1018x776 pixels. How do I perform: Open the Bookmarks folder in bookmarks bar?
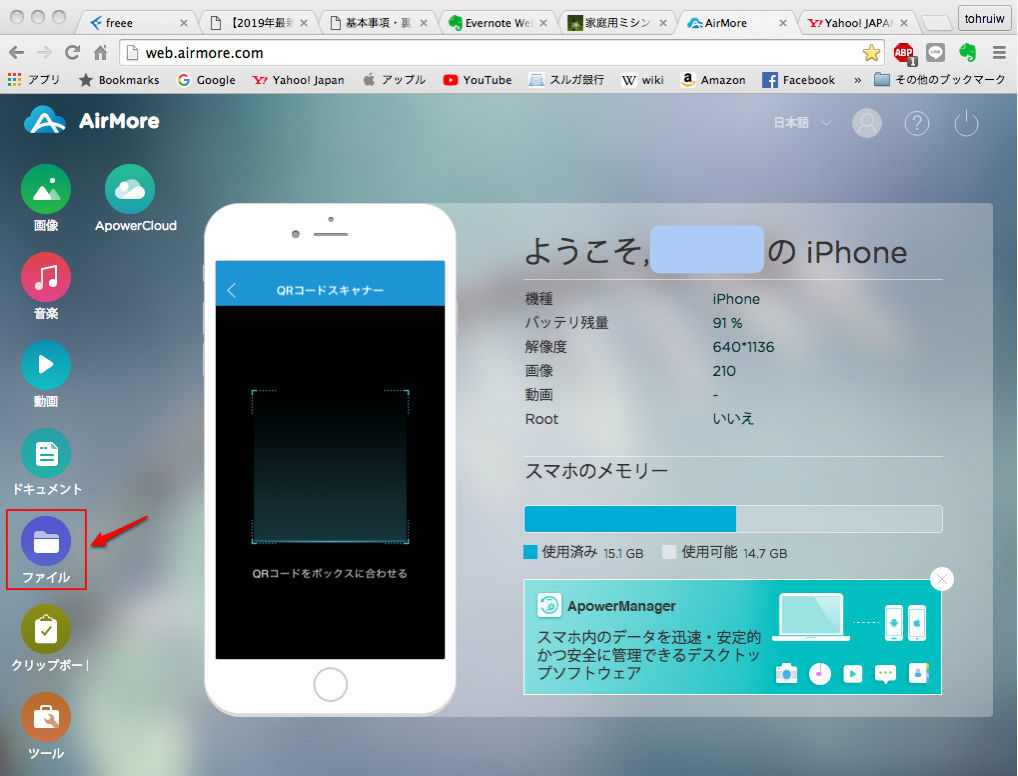119,79
